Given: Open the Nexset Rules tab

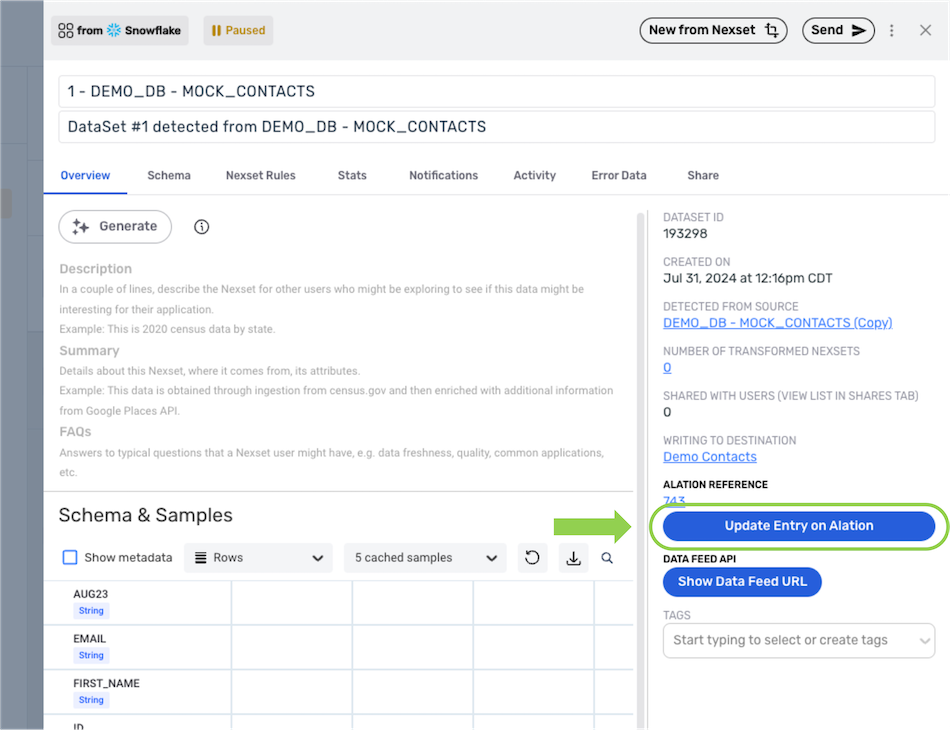Looking at the screenshot, I should pos(261,175).
